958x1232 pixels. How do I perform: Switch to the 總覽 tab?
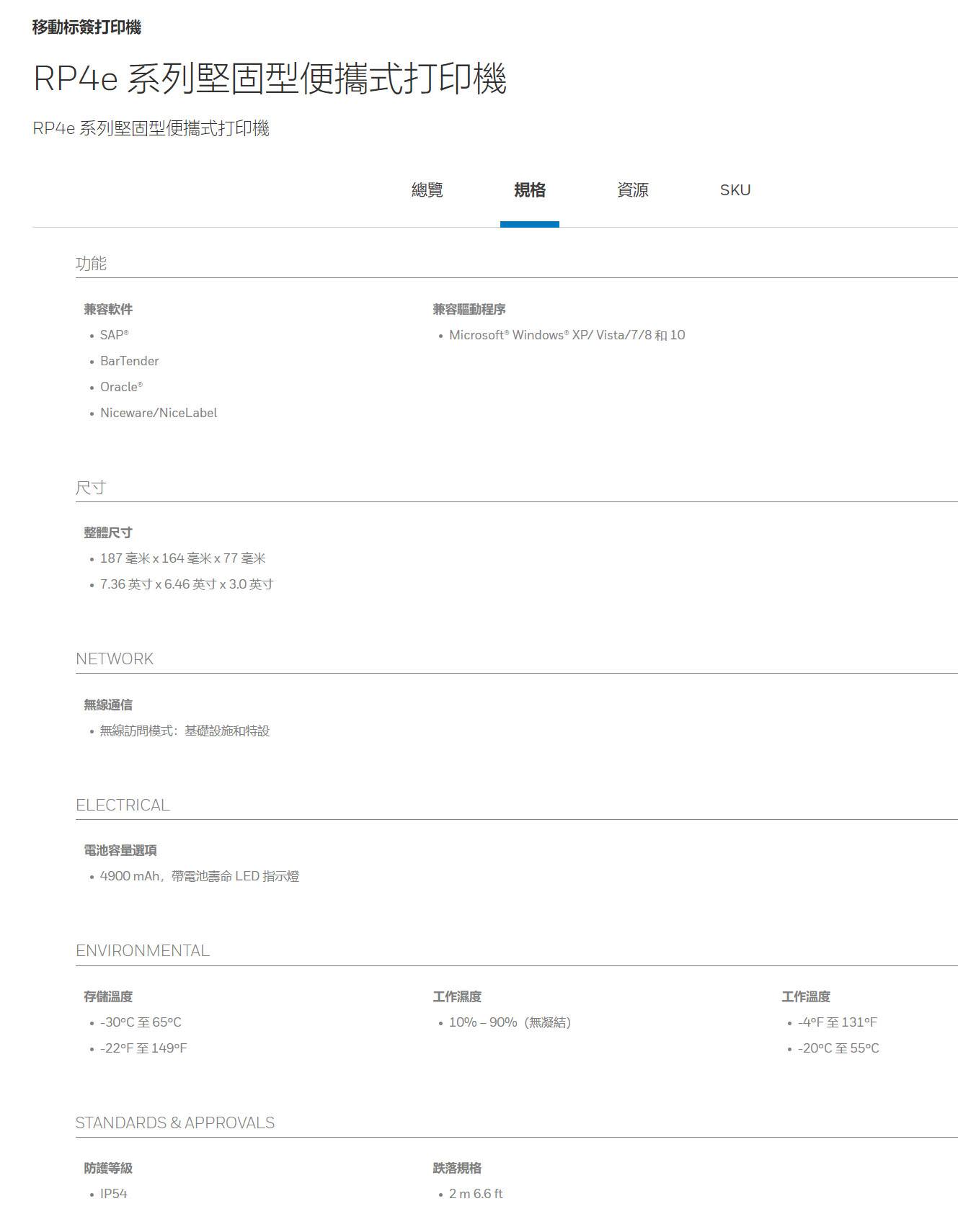point(427,190)
